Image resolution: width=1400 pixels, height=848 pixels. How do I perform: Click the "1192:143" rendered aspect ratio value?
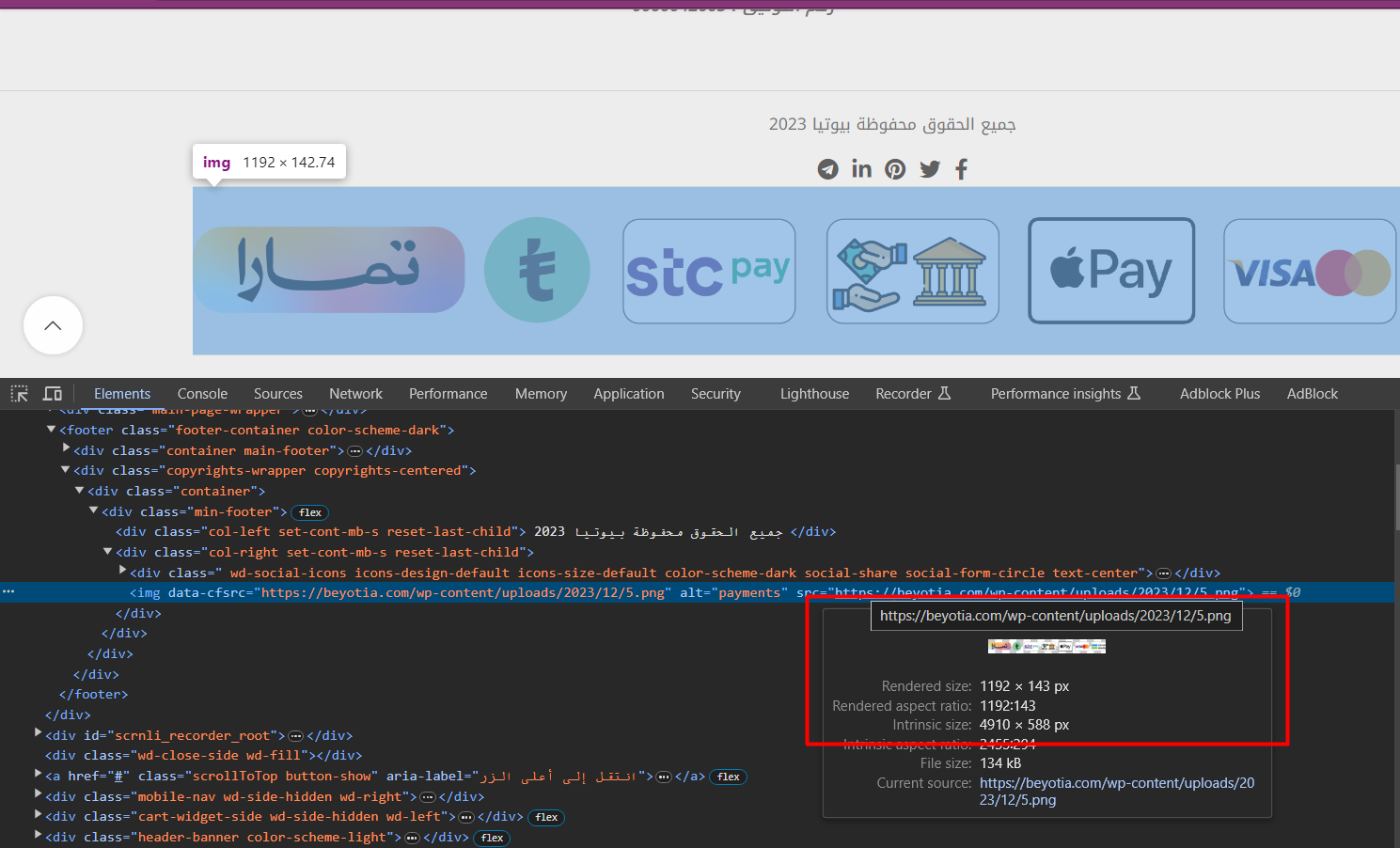coord(1008,706)
